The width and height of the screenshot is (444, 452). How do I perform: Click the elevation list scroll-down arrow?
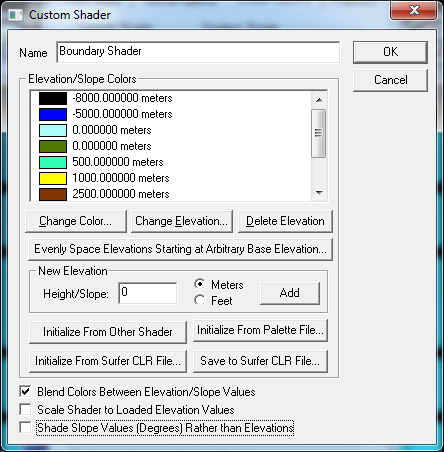click(319, 193)
